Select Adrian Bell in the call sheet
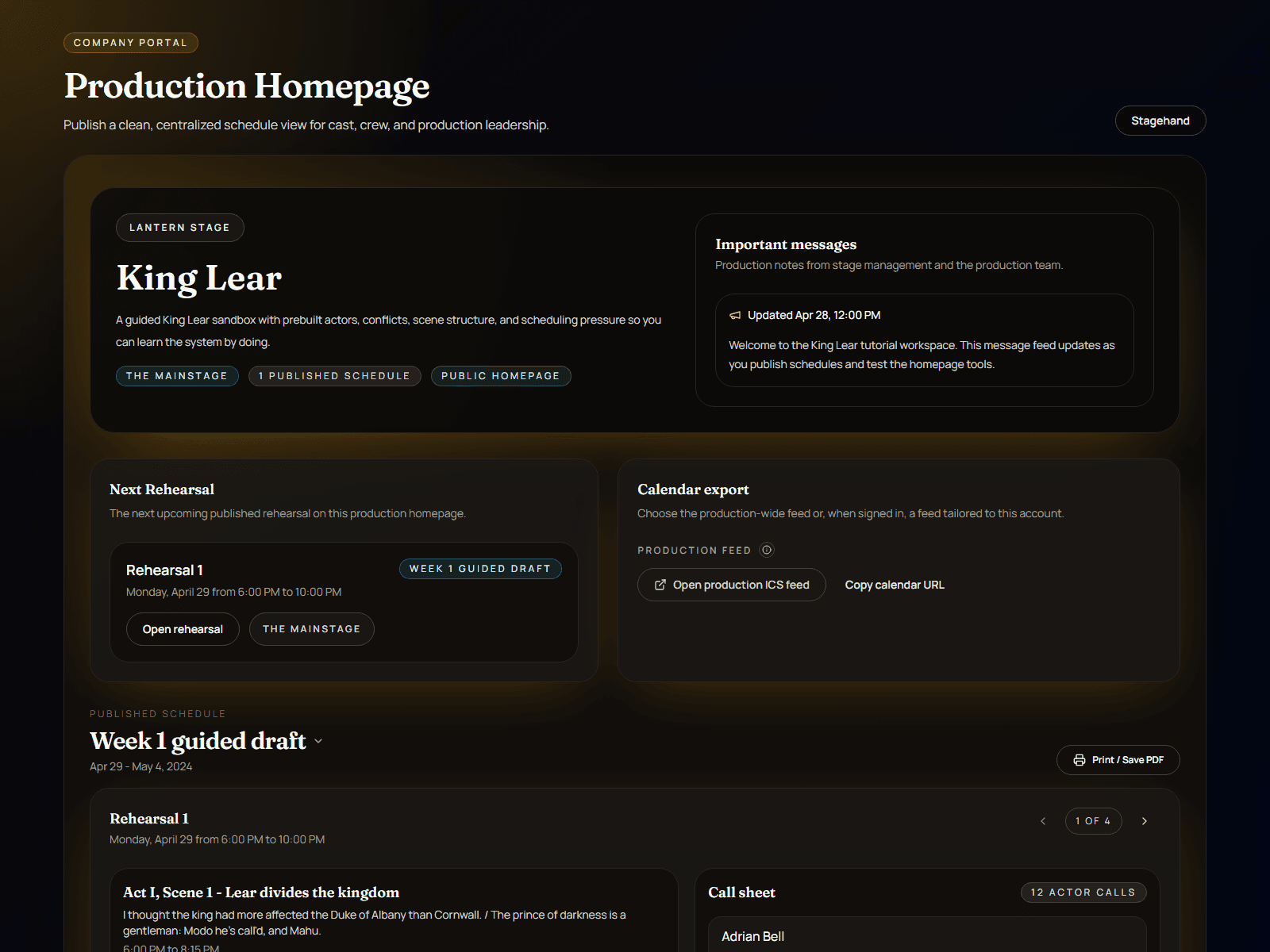This screenshot has height=952, width=1270. click(x=927, y=936)
